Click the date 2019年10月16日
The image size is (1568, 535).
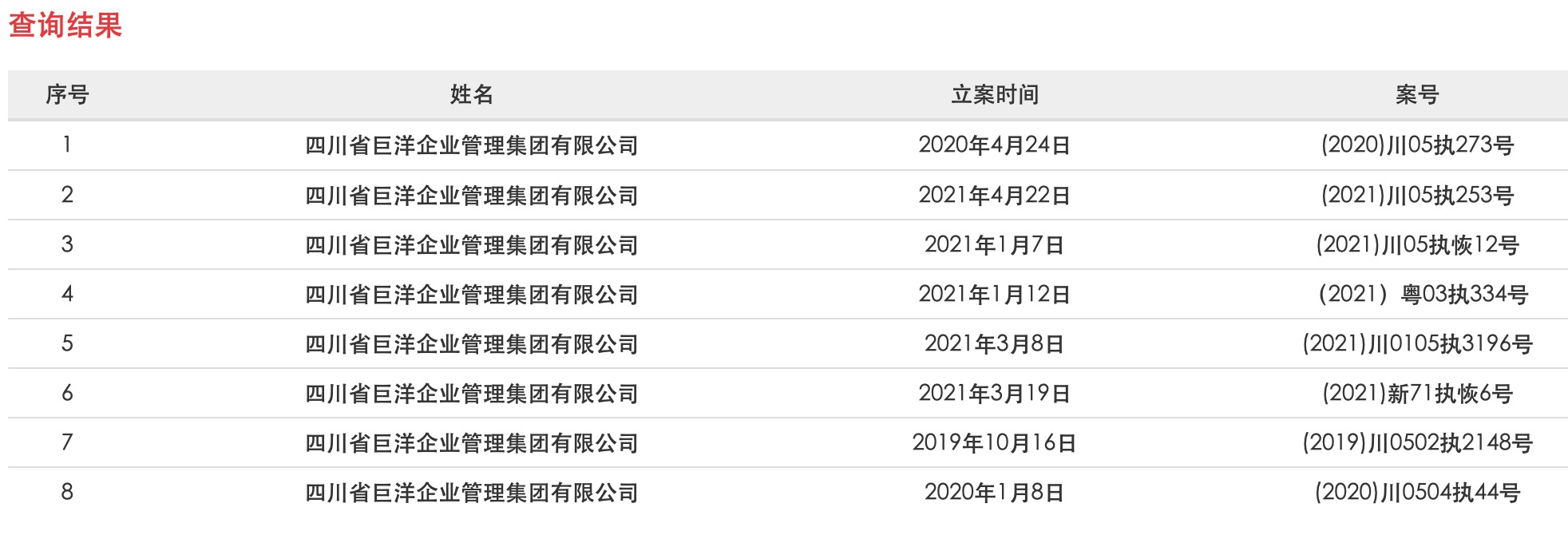tap(994, 443)
